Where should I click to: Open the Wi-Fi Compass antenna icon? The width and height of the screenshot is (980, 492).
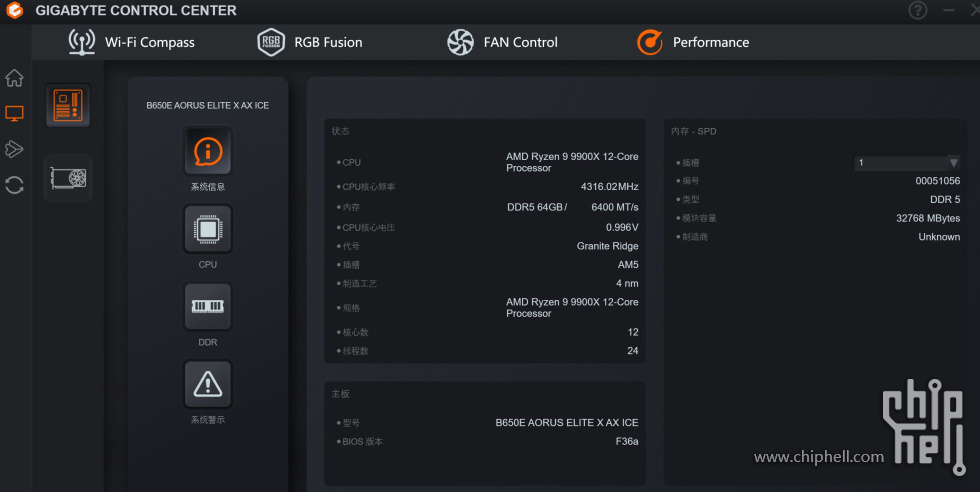(82, 42)
